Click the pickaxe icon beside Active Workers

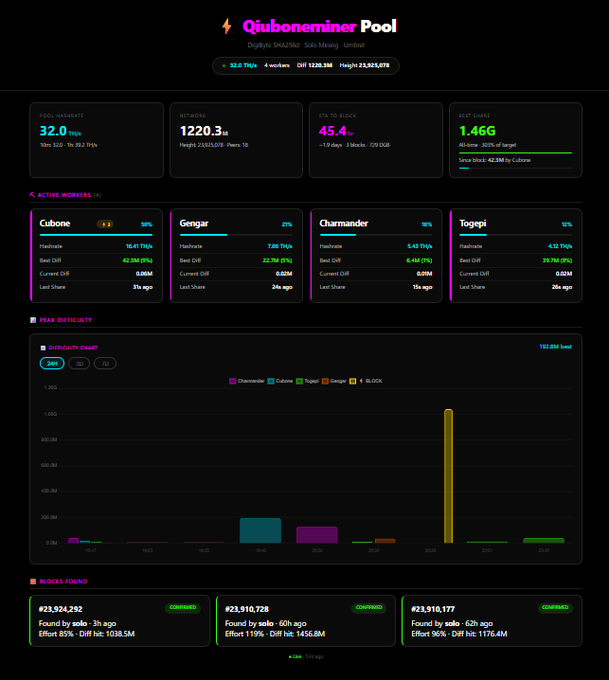(x=32, y=195)
